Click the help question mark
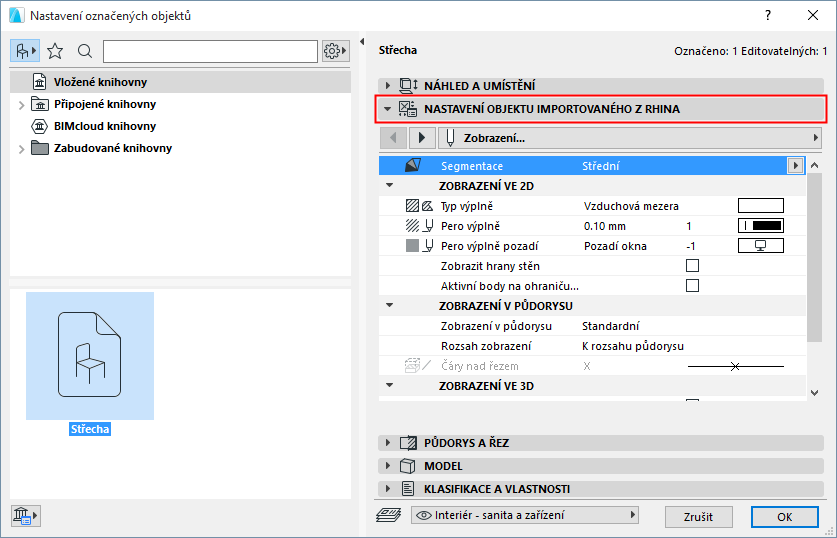The width and height of the screenshot is (837, 538). point(768,15)
